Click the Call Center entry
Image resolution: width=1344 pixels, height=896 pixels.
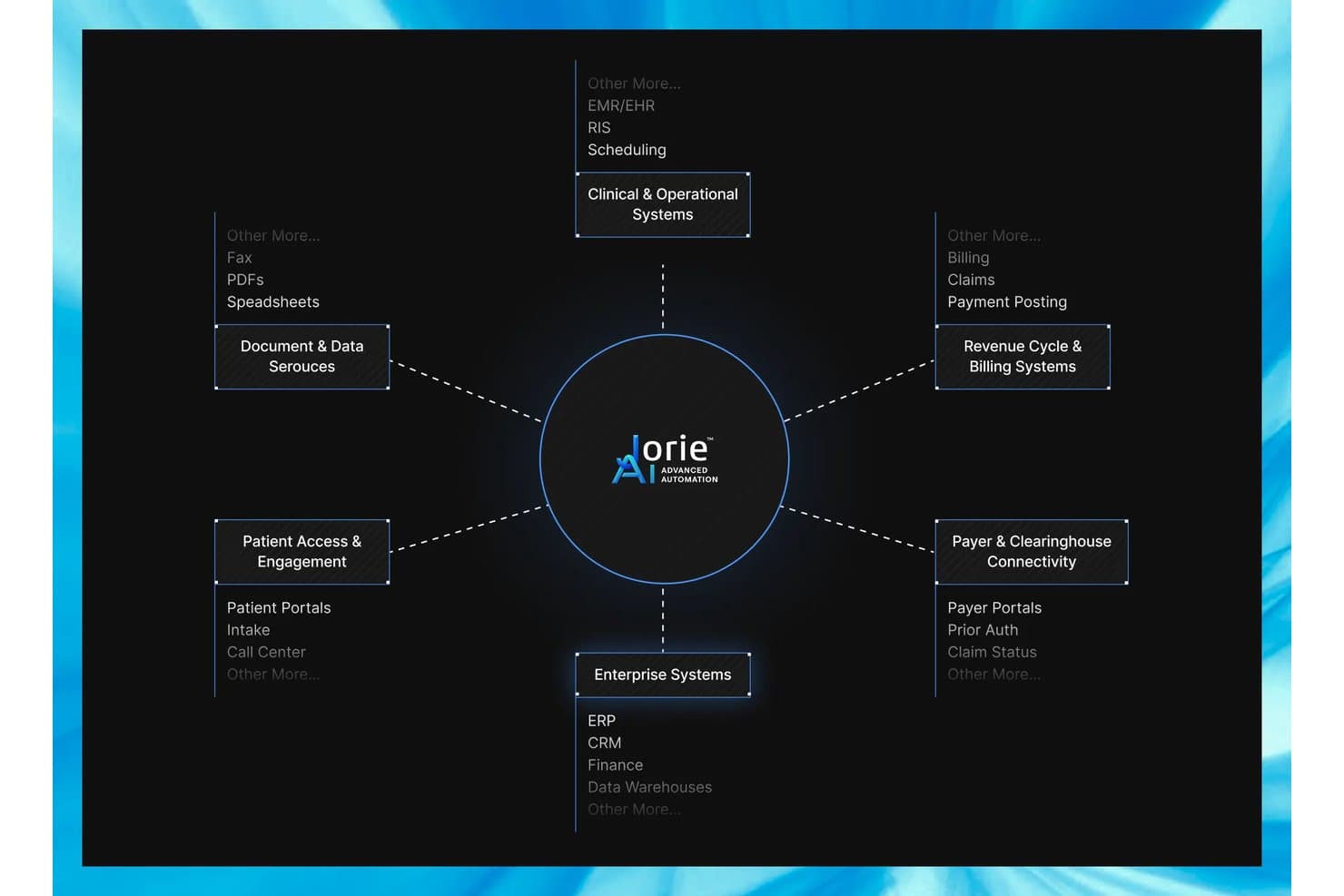(266, 652)
